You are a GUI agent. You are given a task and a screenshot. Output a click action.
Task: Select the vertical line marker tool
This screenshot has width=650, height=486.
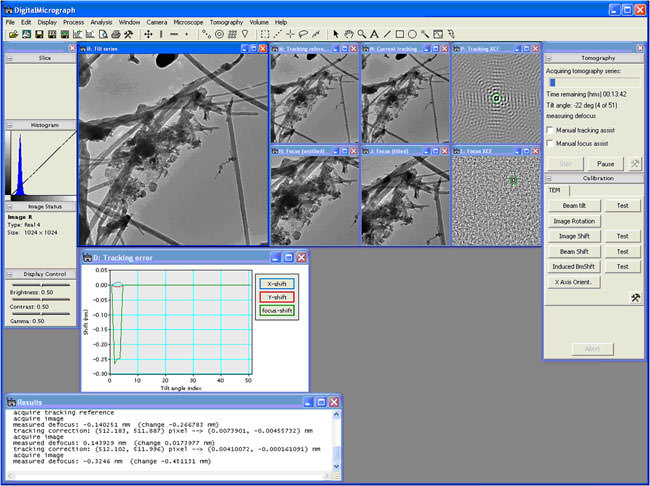(x=161, y=34)
